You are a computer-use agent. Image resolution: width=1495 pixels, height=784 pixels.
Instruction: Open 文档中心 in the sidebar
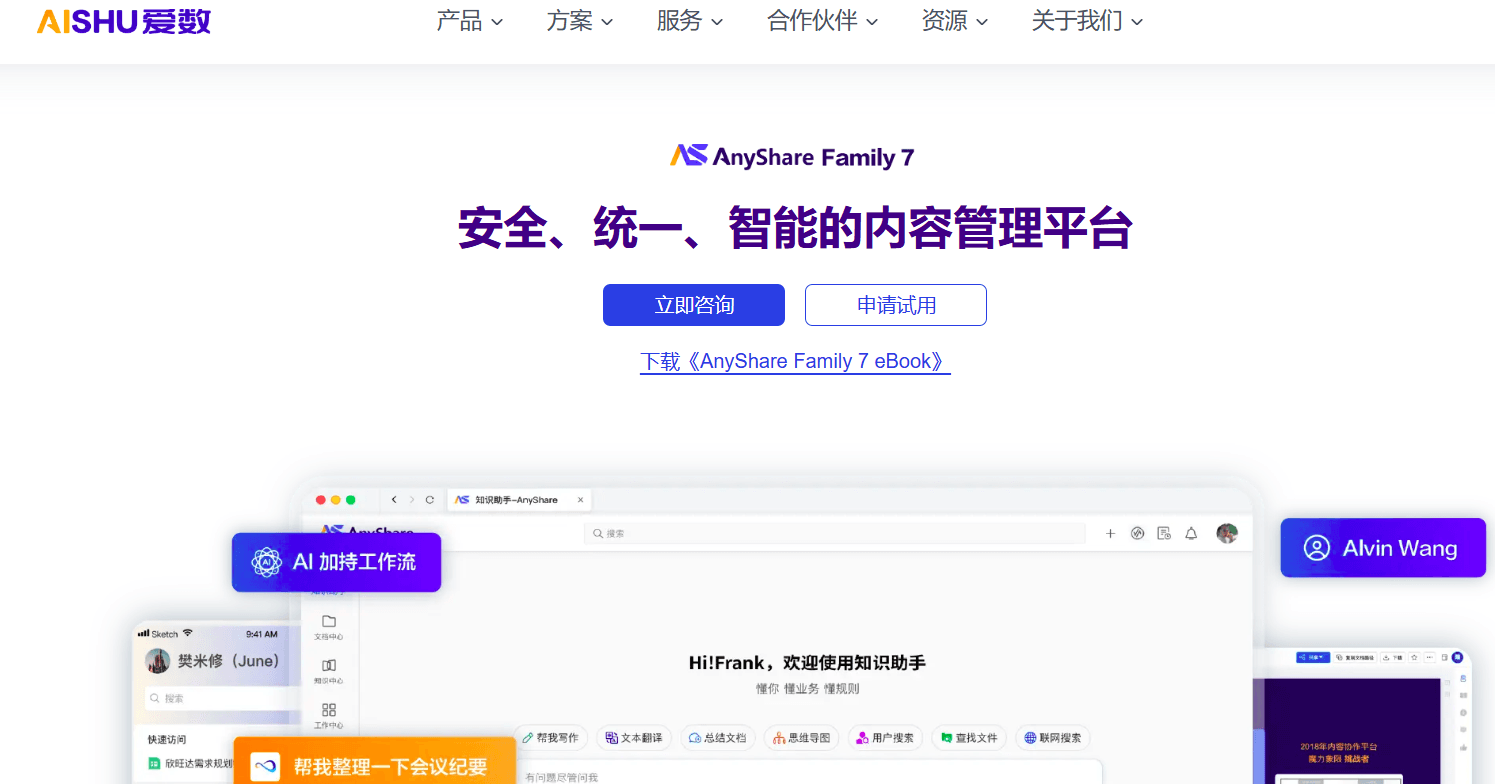point(329,627)
